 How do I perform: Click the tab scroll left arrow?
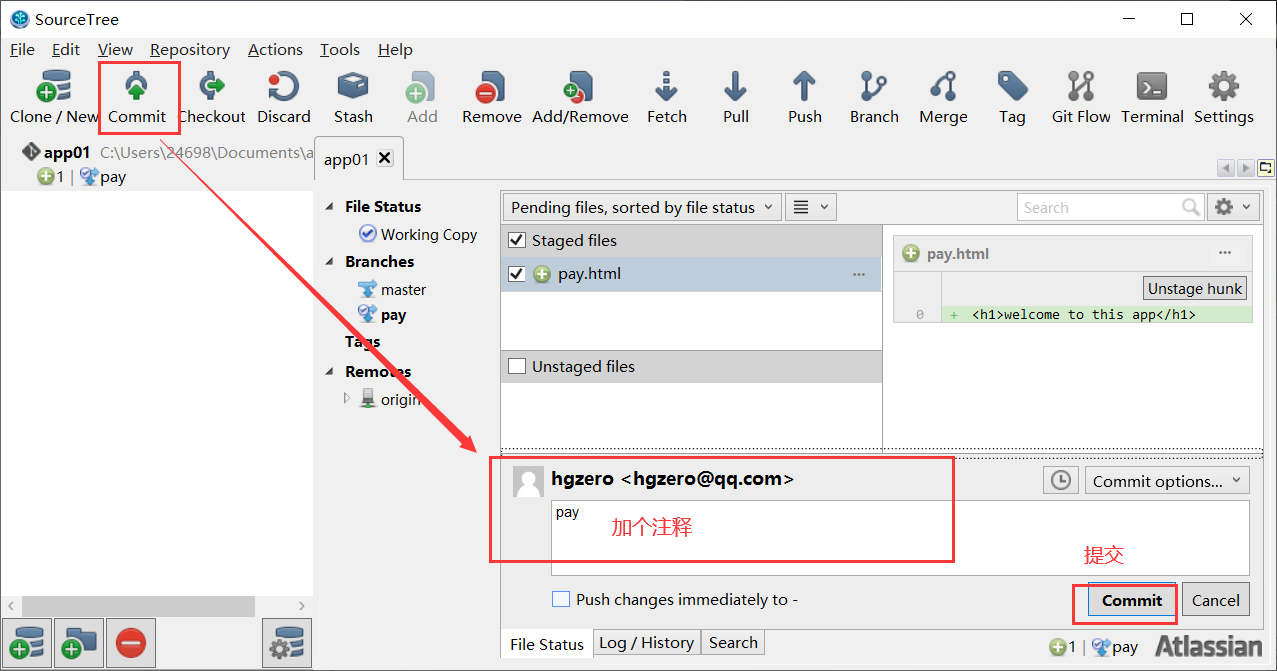click(1225, 168)
